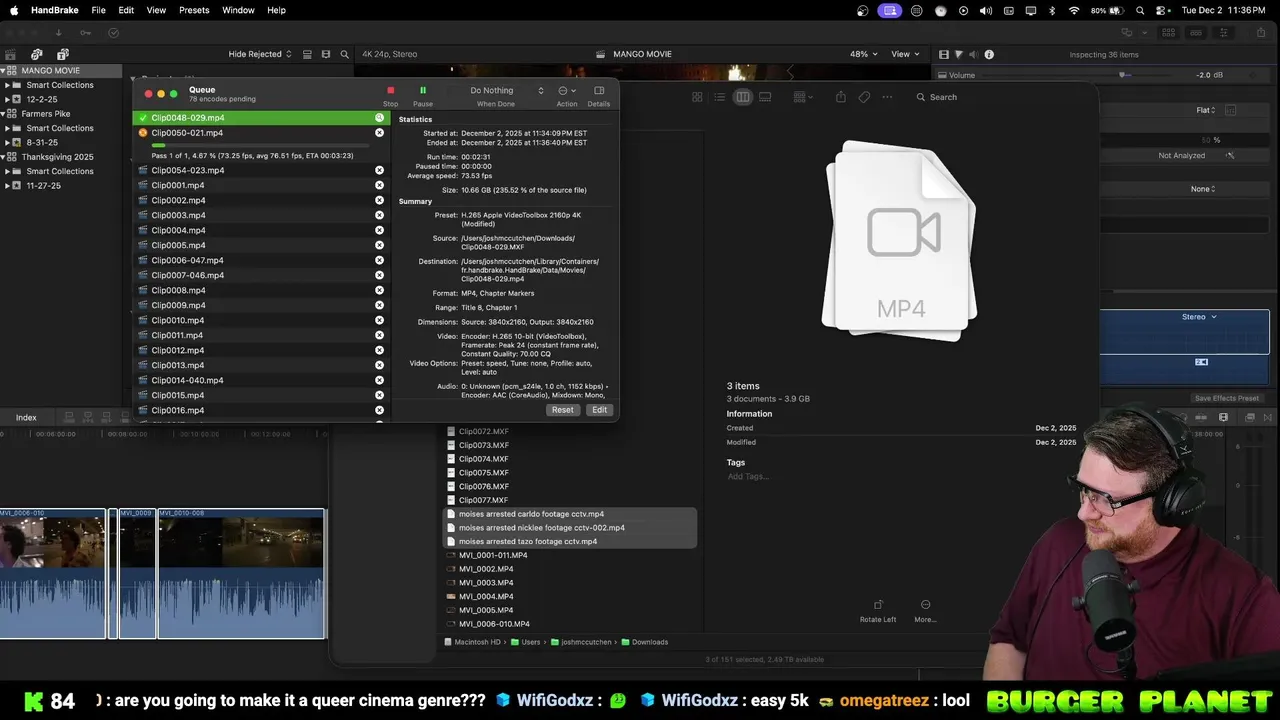Open the Wi-Fi status menu
Viewport: 1280px width, 720px height.
coord(1074,10)
